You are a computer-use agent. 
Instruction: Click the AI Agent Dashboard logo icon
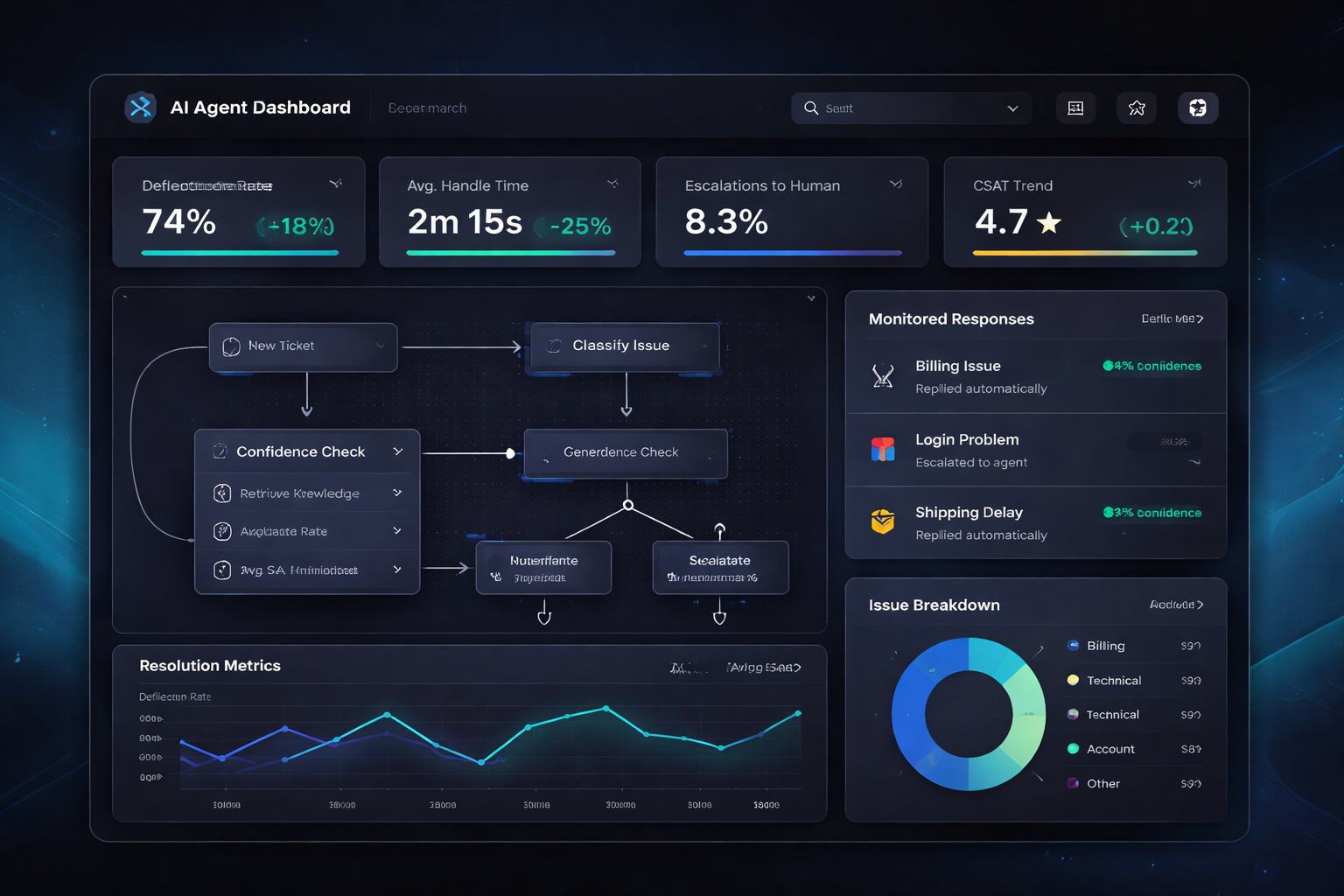pos(140,108)
